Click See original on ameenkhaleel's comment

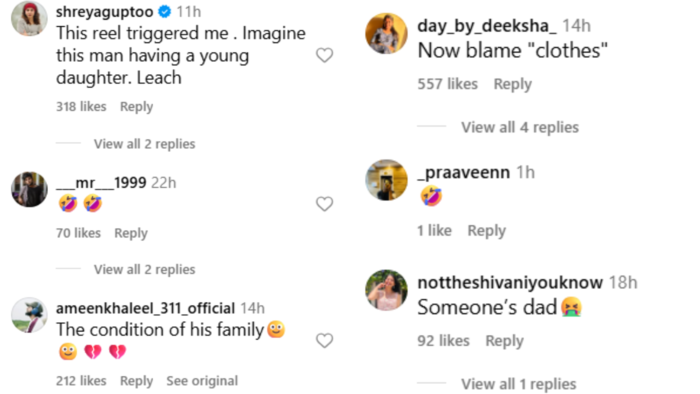[202, 381]
